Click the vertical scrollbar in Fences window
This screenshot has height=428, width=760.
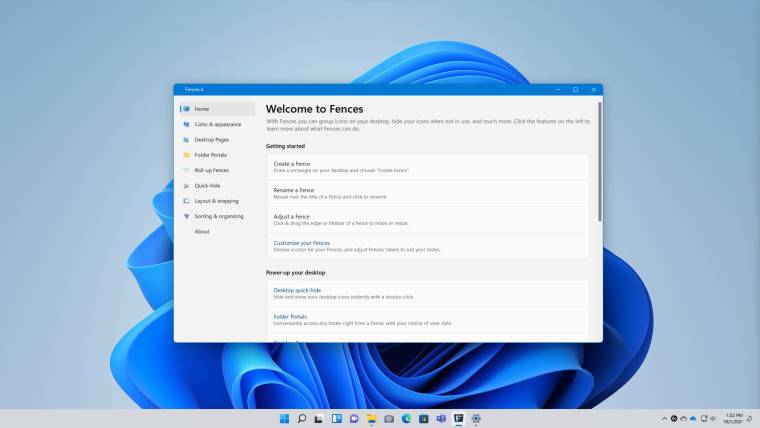pos(600,160)
